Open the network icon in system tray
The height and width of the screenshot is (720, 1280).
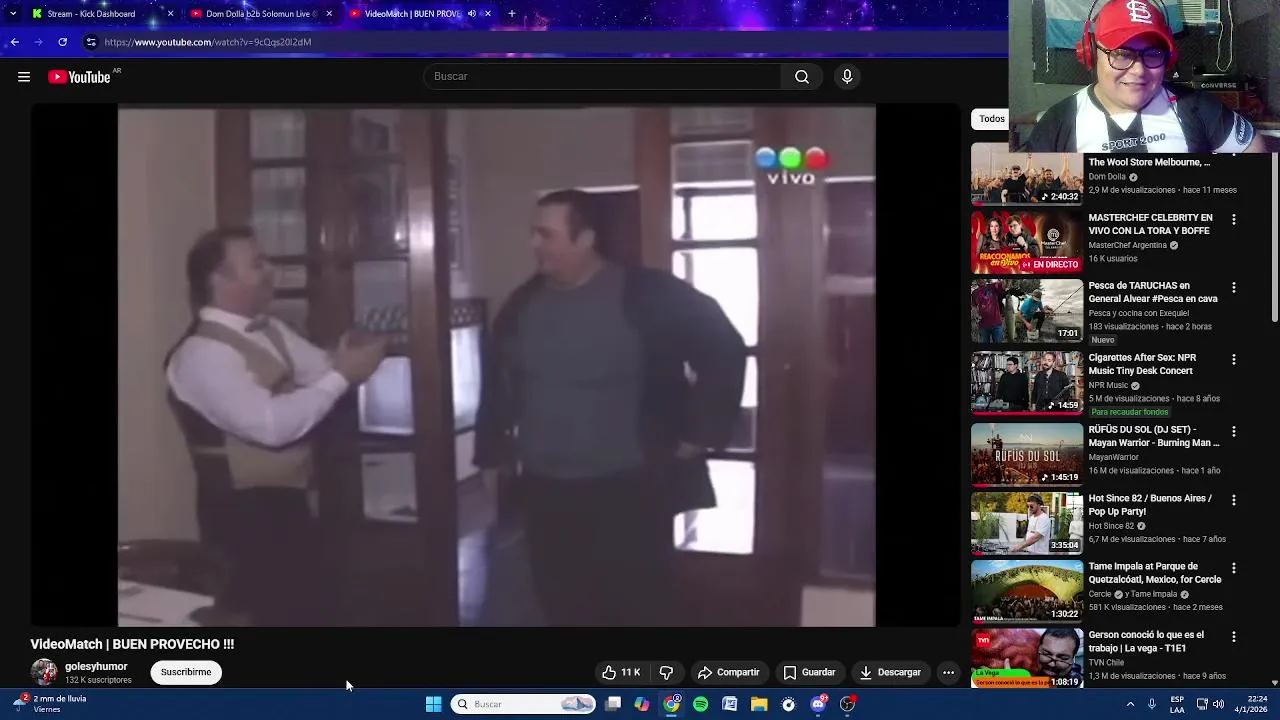(x=1202, y=704)
